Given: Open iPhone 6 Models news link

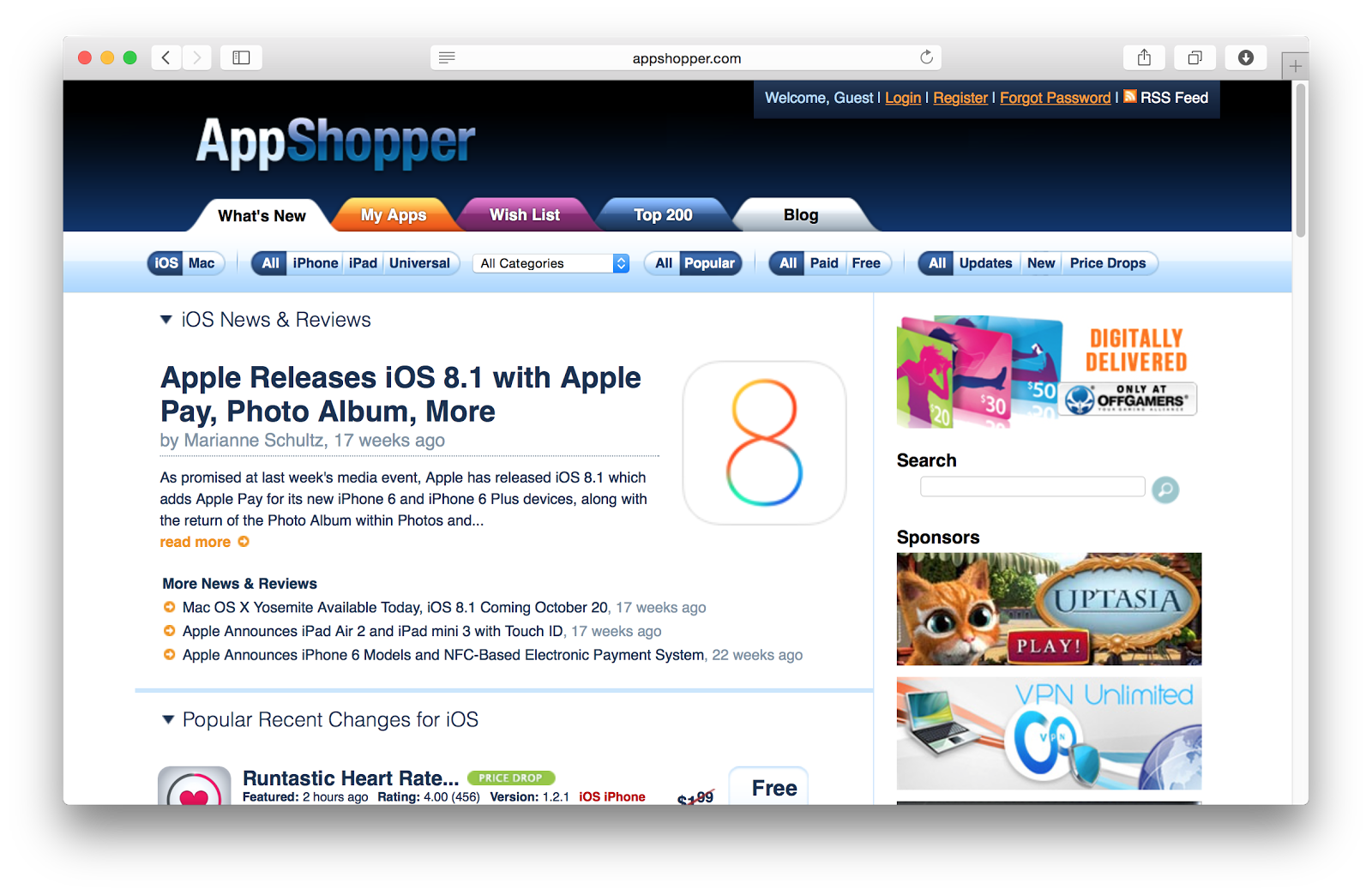Looking at the screenshot, I should click(x=443, y=655).
